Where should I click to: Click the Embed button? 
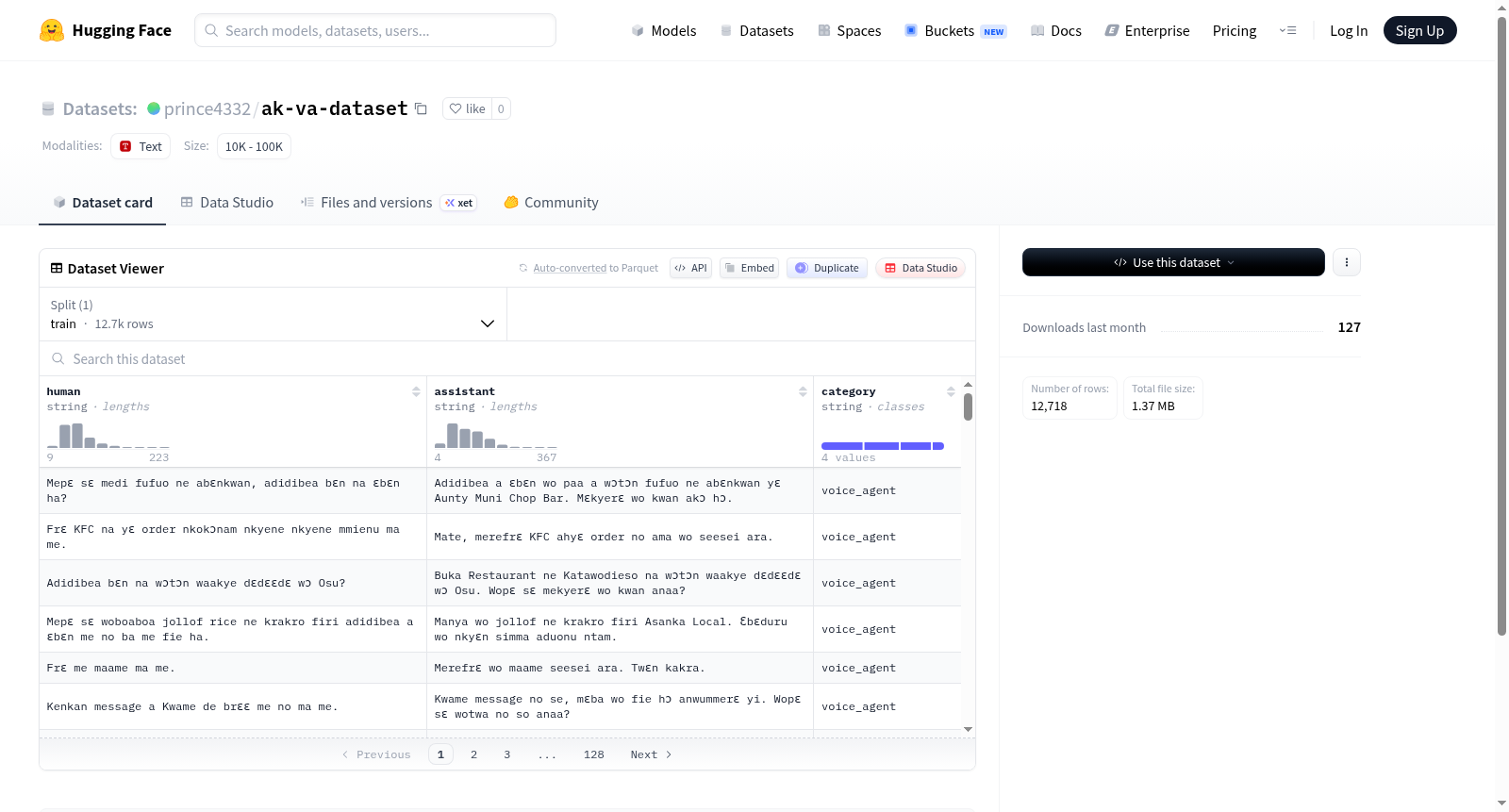(749, 268)
